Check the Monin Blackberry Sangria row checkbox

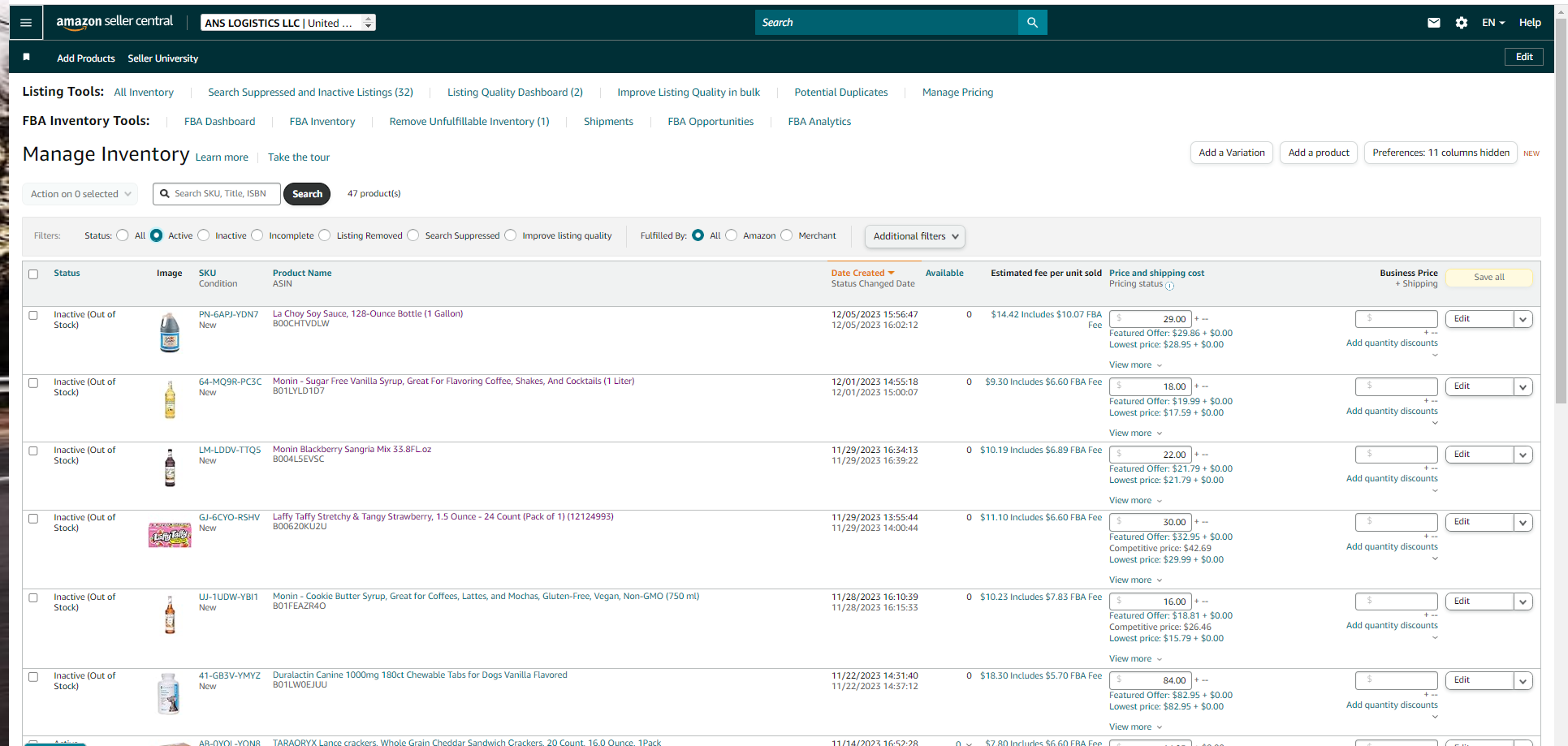33,451
